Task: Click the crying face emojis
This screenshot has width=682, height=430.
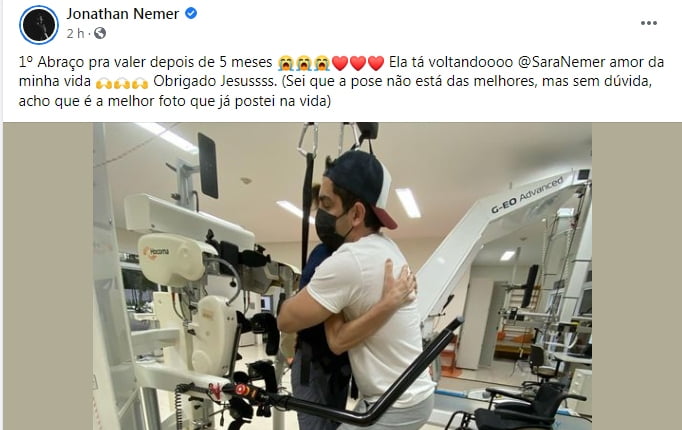Action: tap(304, 63)
